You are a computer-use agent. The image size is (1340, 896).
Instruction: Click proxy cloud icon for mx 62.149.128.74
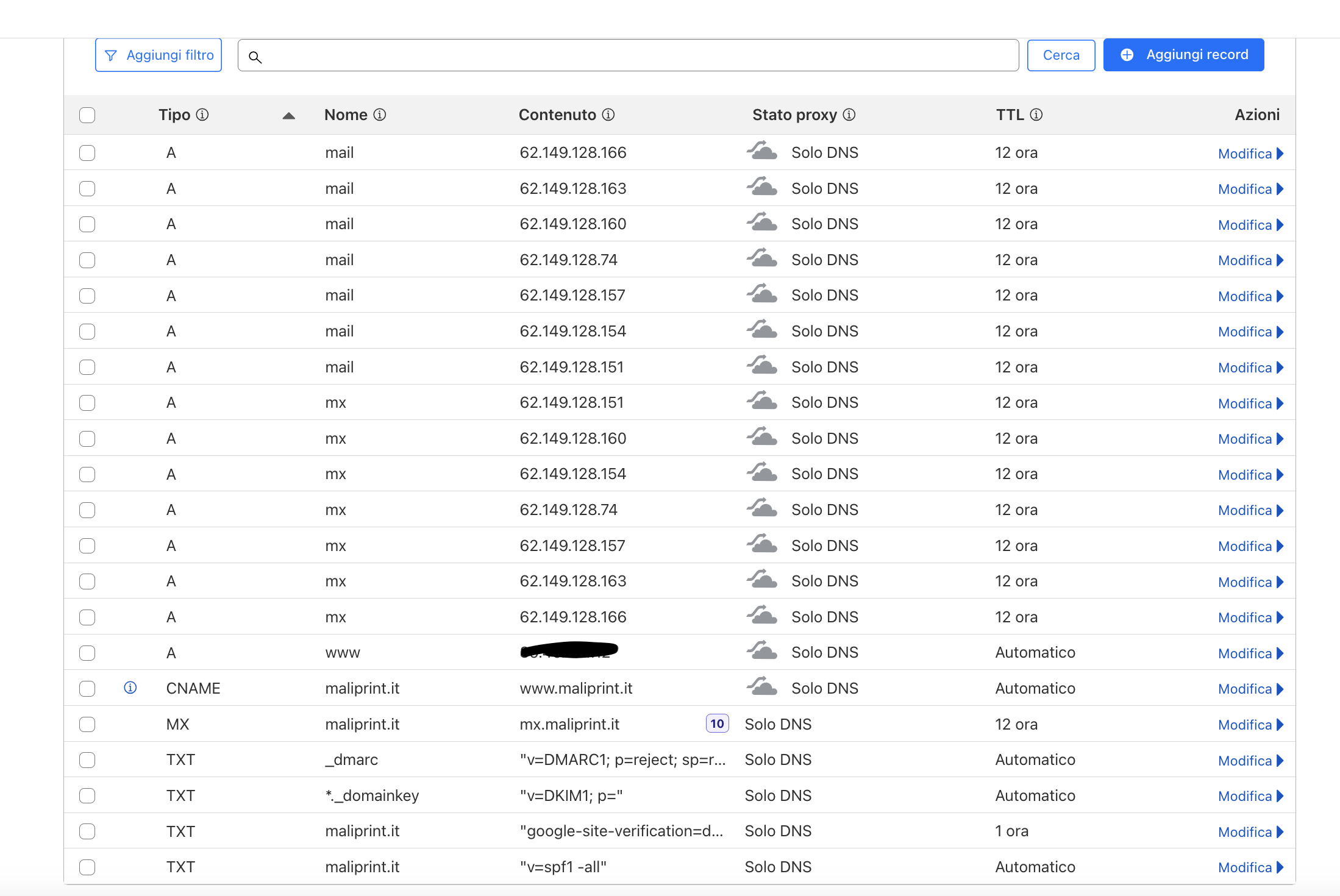(x=762, y=508)
